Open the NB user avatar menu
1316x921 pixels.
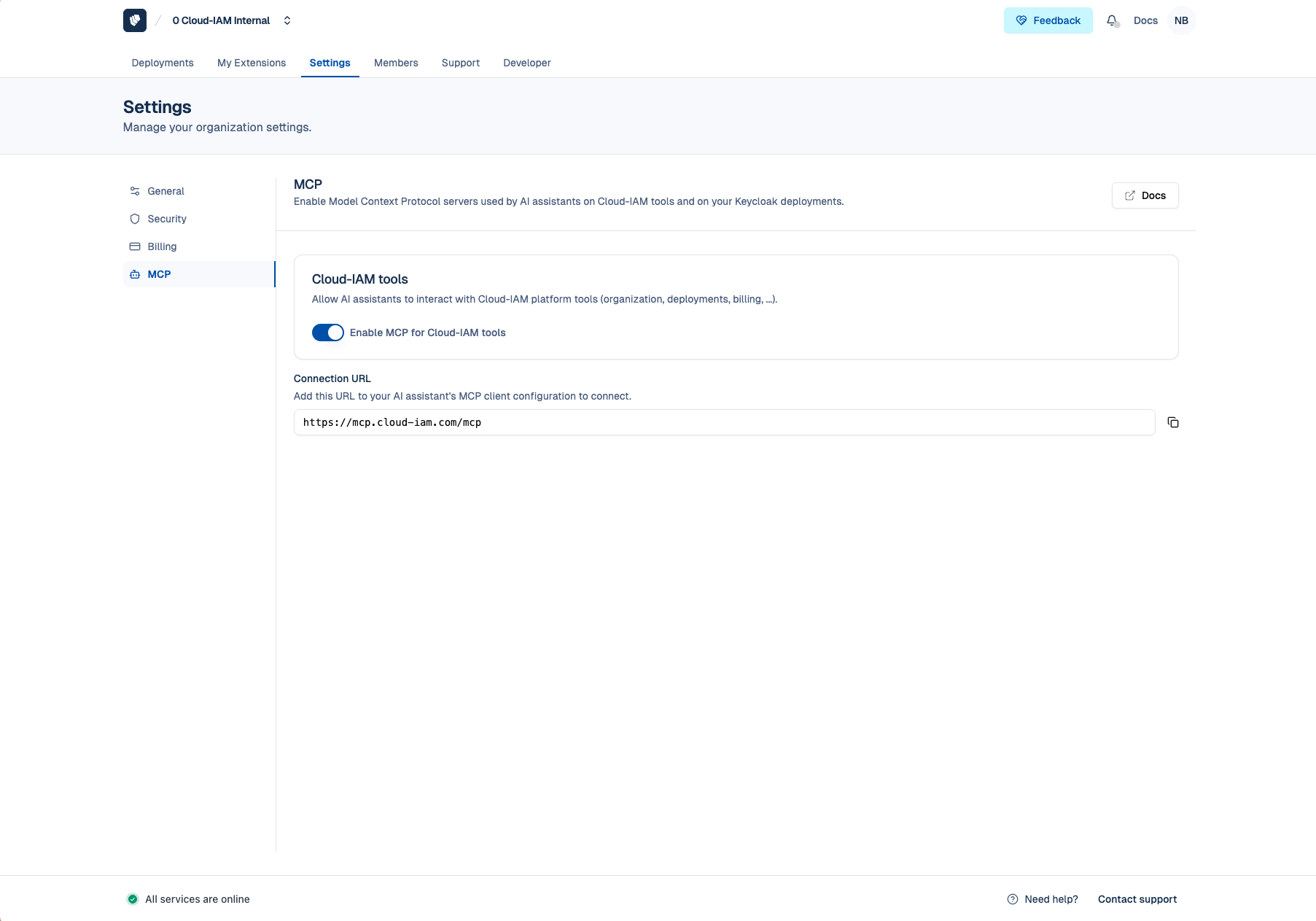pyautogui.click(x=1181, y=20)
